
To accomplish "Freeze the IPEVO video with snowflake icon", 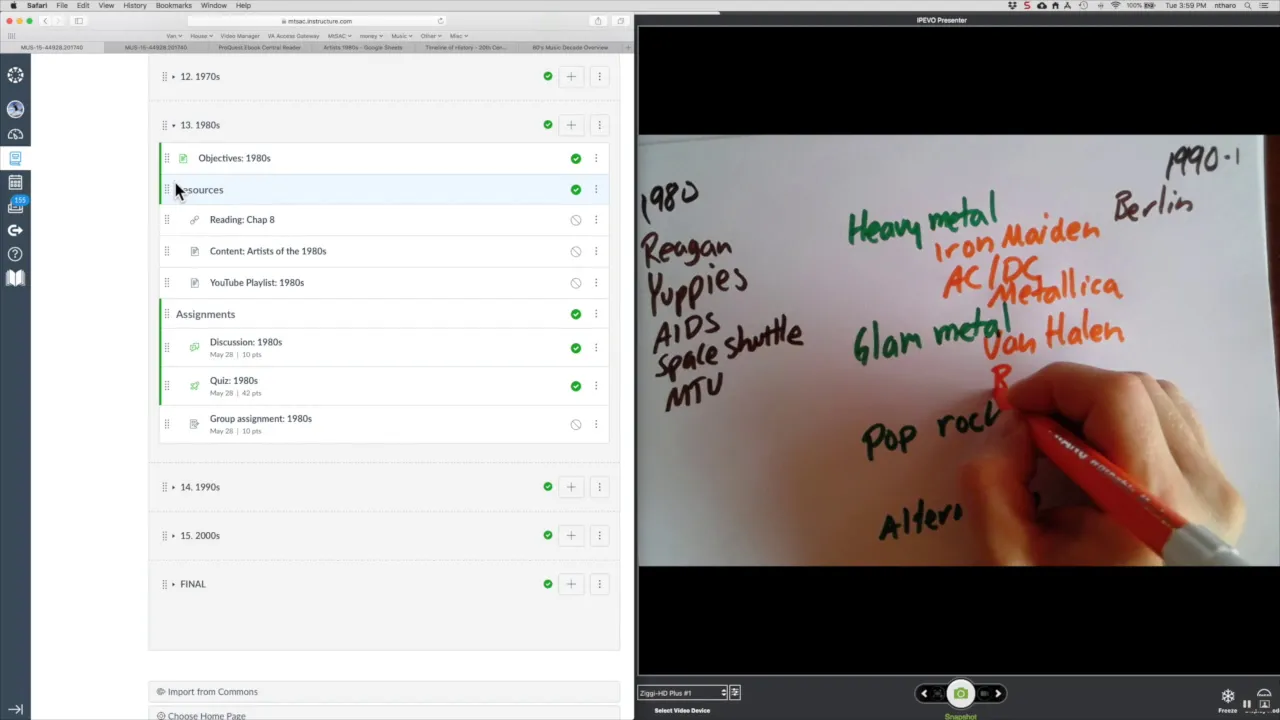I will (x=1228, y=696).
